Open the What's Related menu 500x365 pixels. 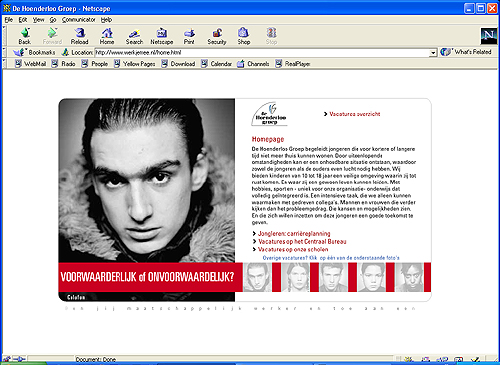pos(466,52)
